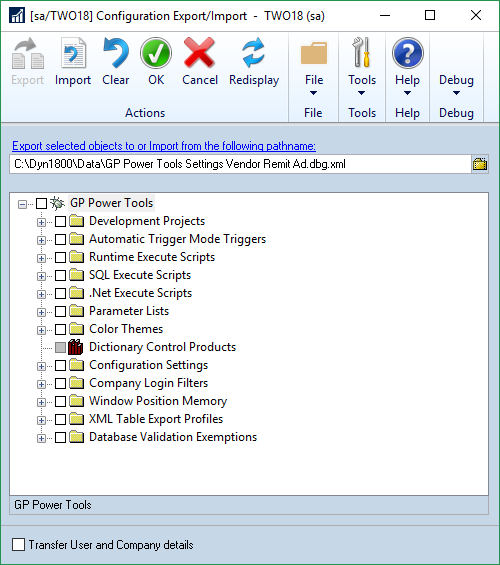Check the Development Projects checkbox
This screenshot has height=565, width=500.
coord(61,221)
